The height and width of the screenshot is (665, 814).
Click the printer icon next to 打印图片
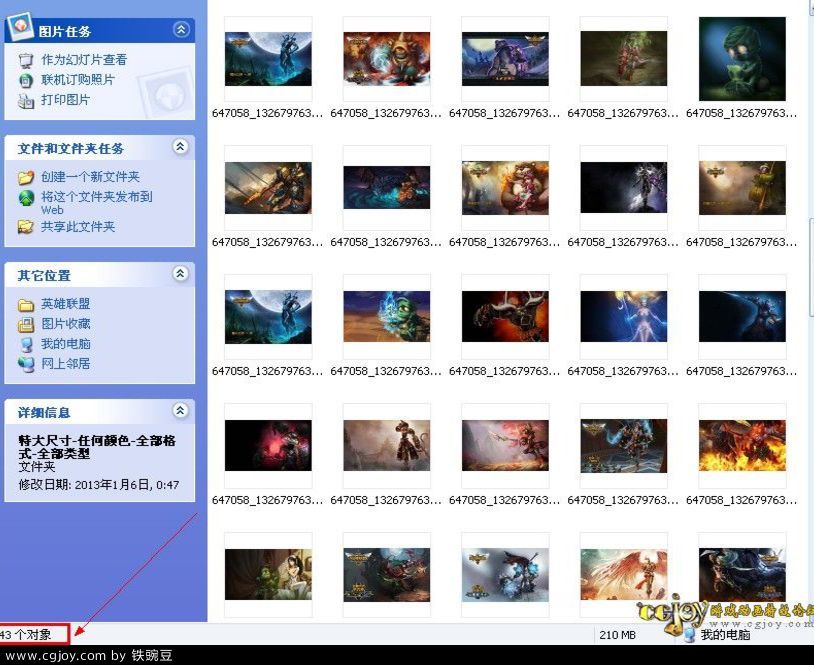click(x=26, y=100)
